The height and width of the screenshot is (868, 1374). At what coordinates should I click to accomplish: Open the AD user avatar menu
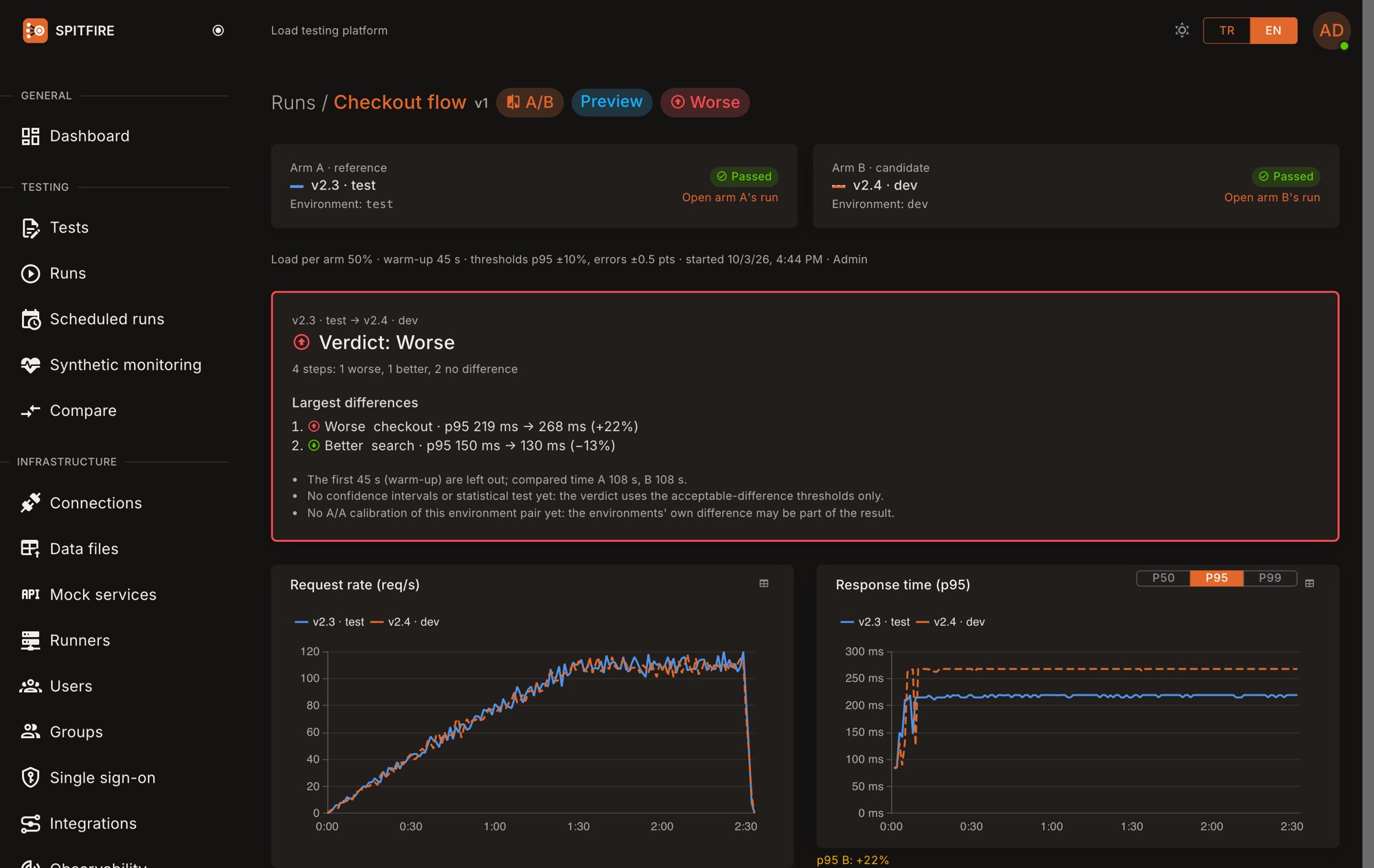point(1331,30)
